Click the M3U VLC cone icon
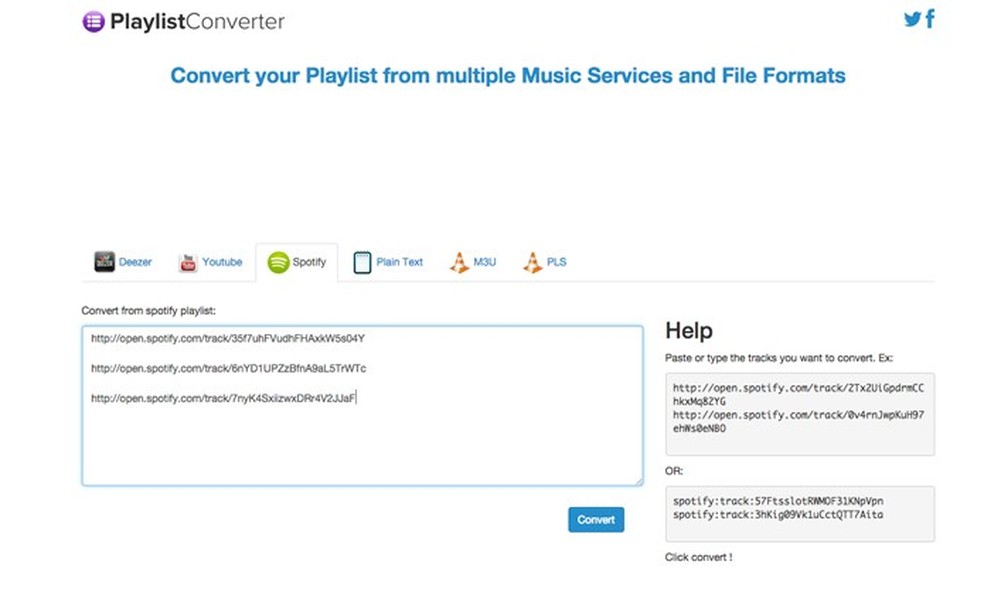The height and width of the screenshot is (592, 984). click(x=459, y=262)
